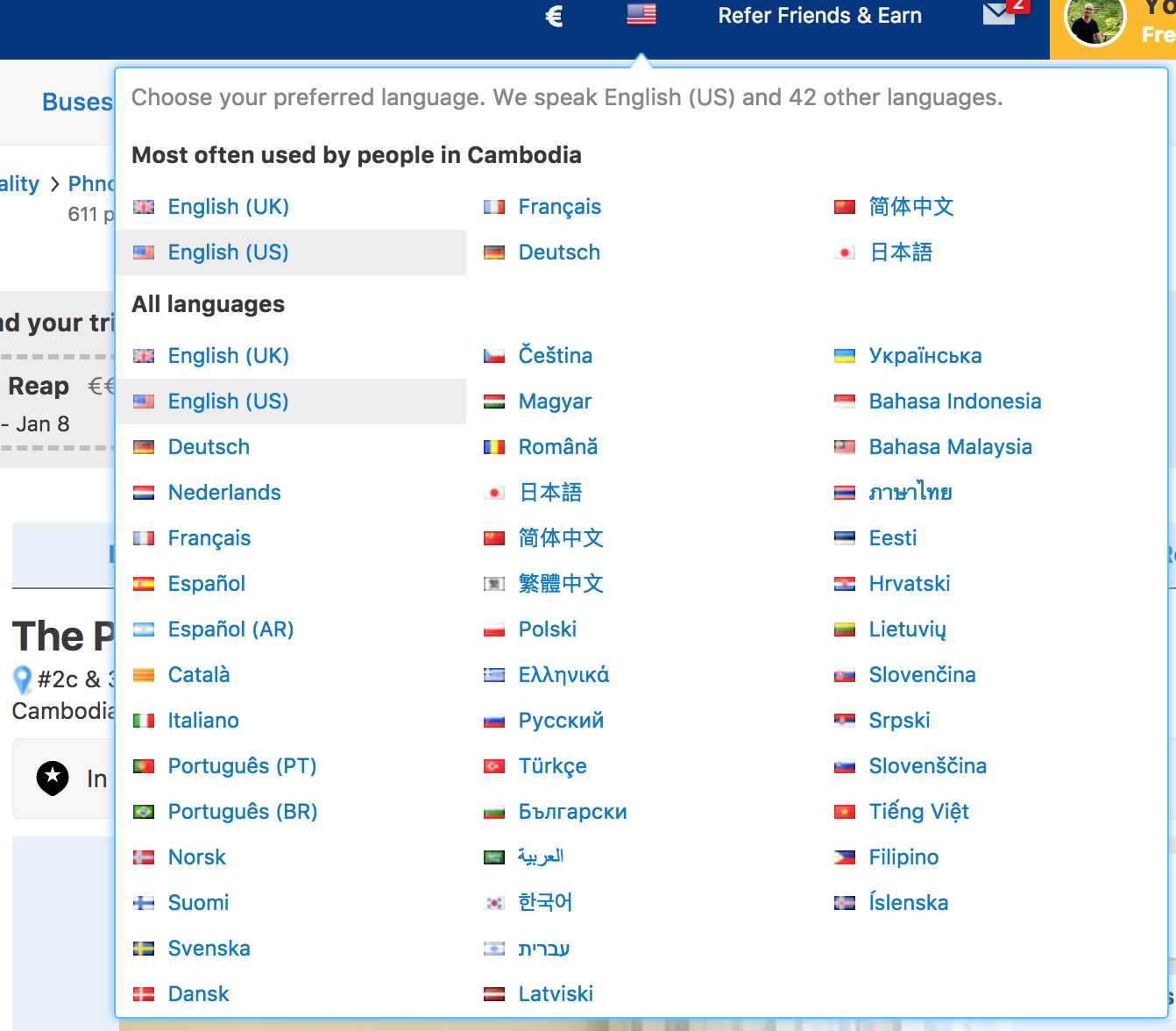The width and height of the screenshot is (1176, 1031).
Task: Click the Japanese flag in most-used languages
Action: [844, 252]
